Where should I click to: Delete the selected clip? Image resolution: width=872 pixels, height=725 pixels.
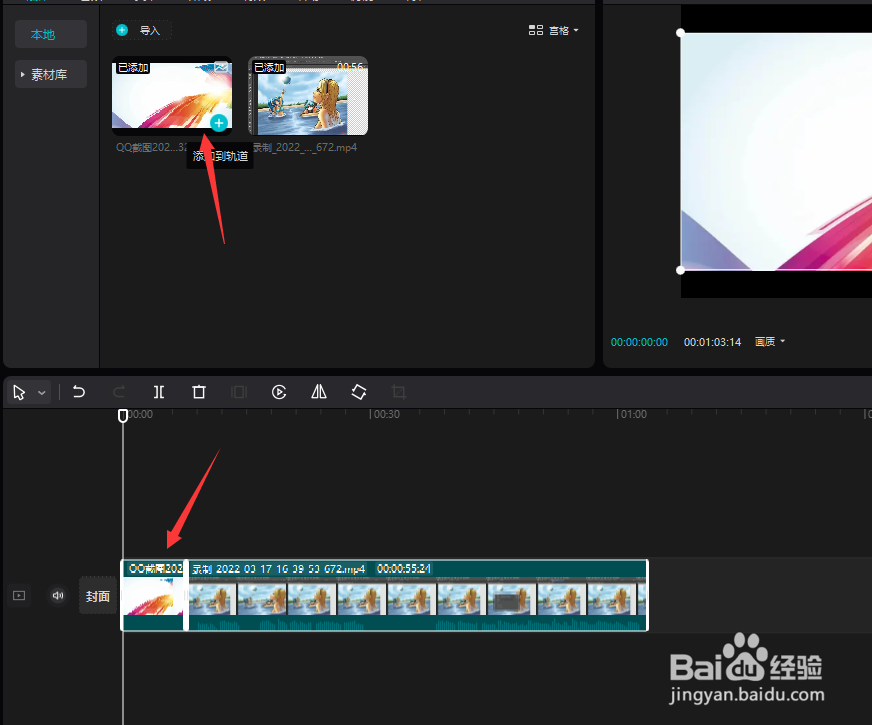tap(199, 392)
